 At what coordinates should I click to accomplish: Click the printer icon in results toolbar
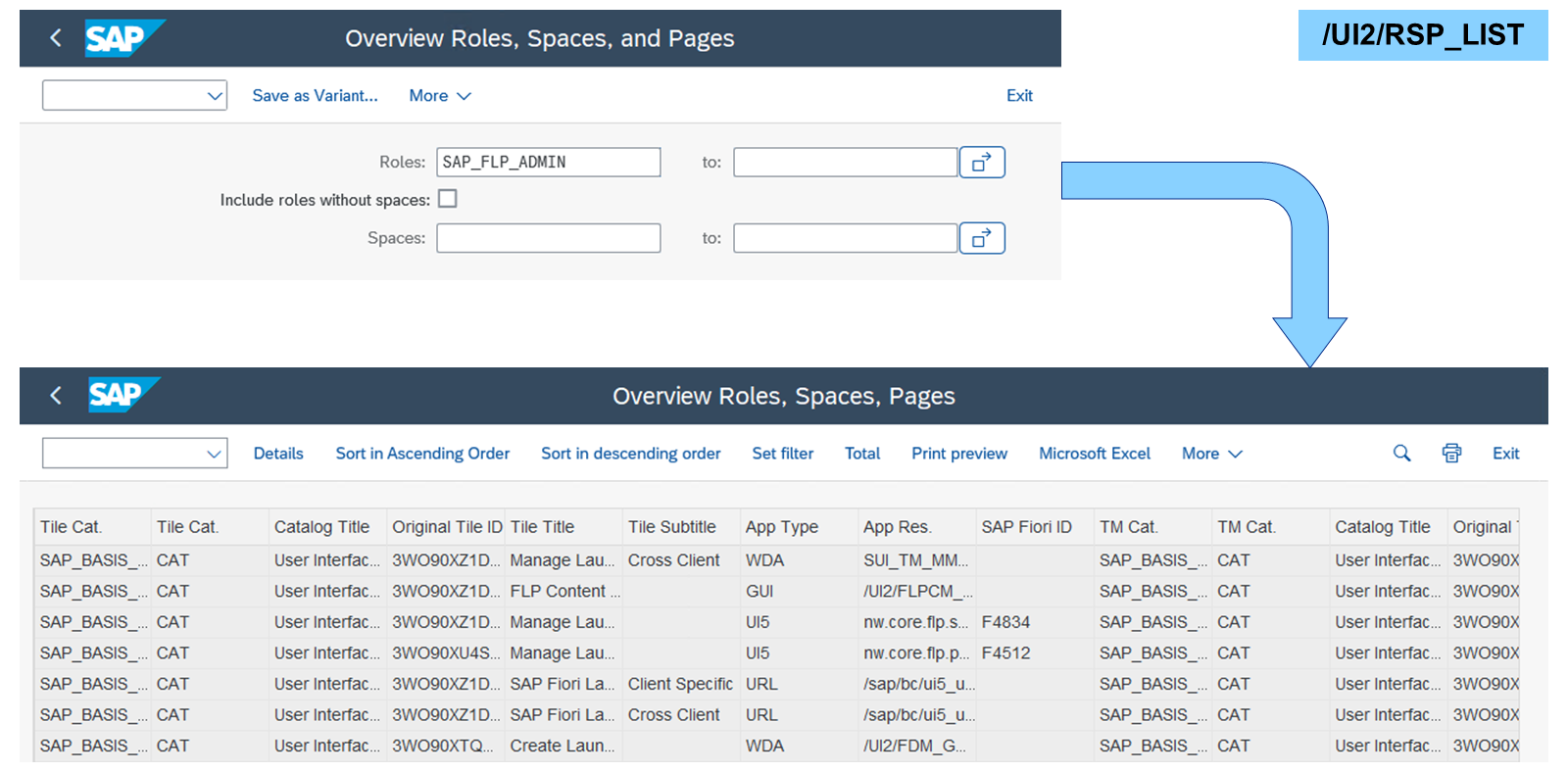coord(1451,453)
